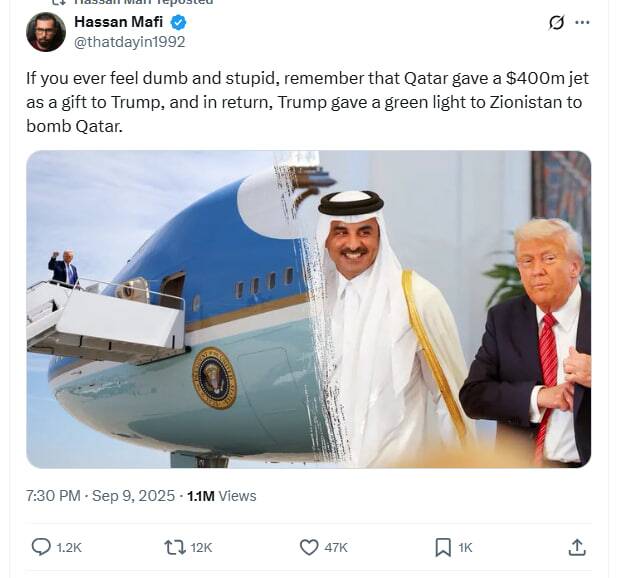Click the 1.2K replies count
Screen dimensions: 617x578
69,548
